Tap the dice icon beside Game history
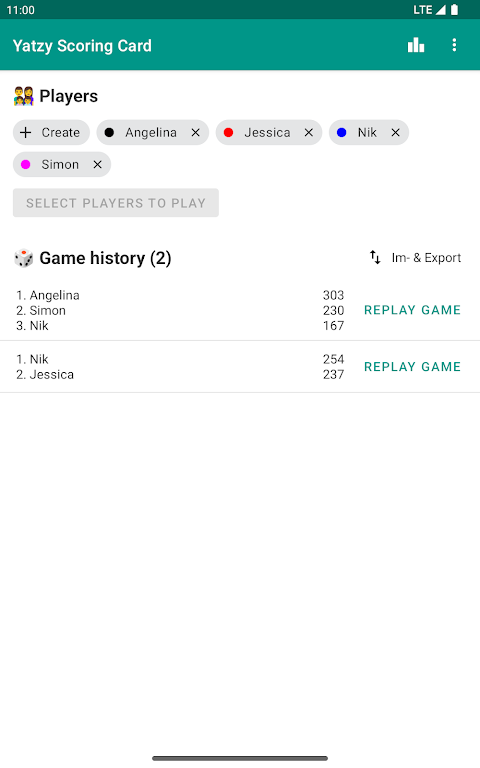 point(24,258)
